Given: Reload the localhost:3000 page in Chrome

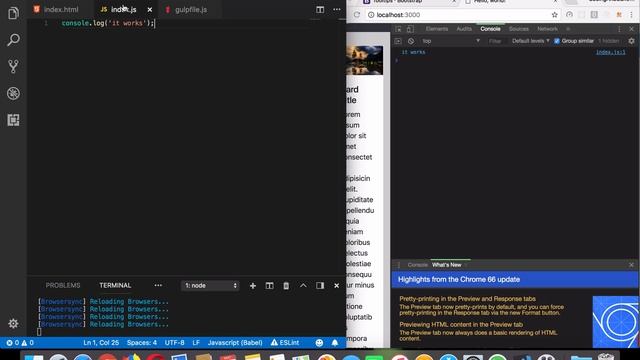Looking at the screenshot, I should (x=357, y=15).
